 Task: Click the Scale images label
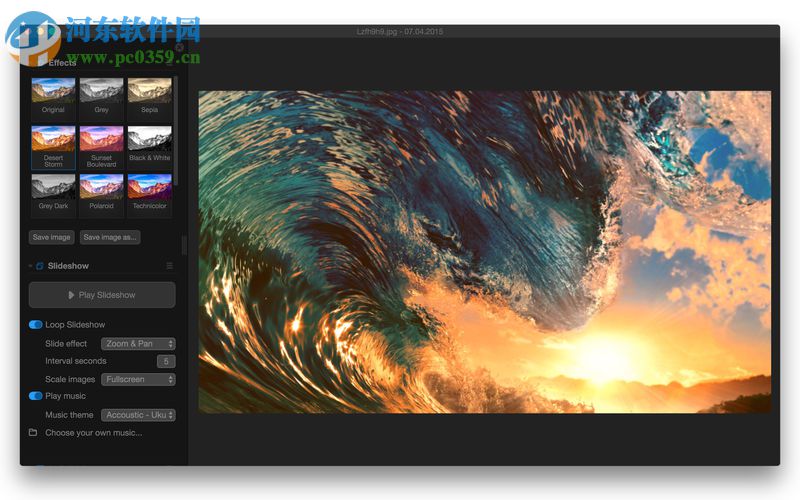pos(70,379)
